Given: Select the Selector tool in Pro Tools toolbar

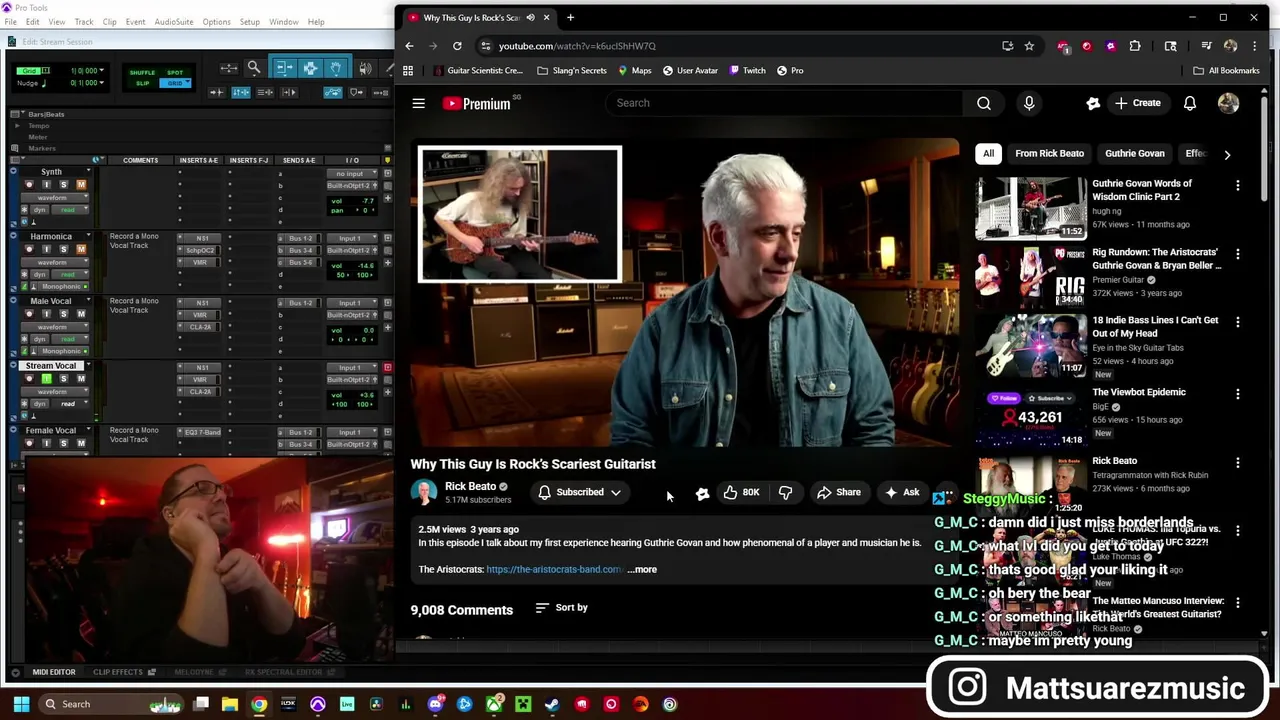Looking at the screenshot, I should [x=310, y=68].
